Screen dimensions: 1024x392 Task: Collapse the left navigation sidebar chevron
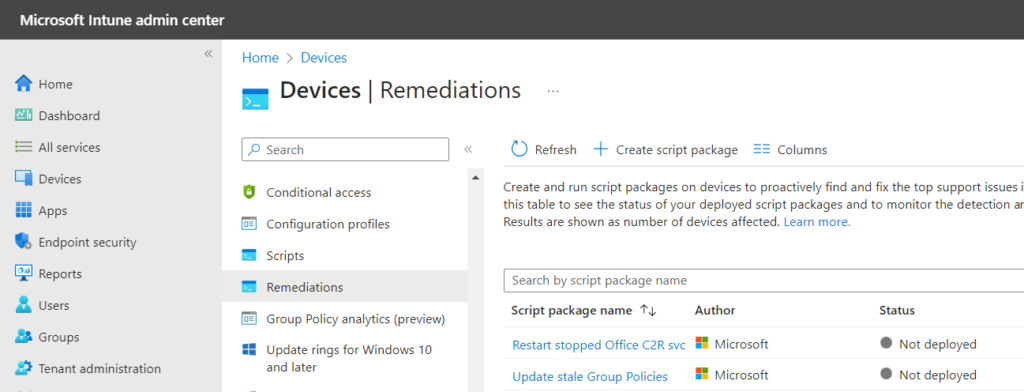[208, 54]
